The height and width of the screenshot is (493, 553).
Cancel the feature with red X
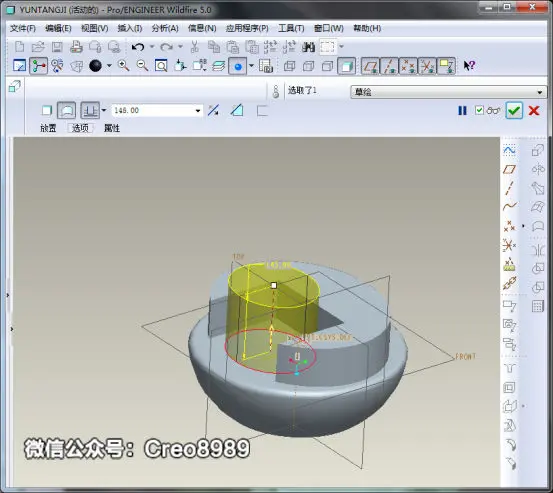pyautogui.click(x=534, y=111)
